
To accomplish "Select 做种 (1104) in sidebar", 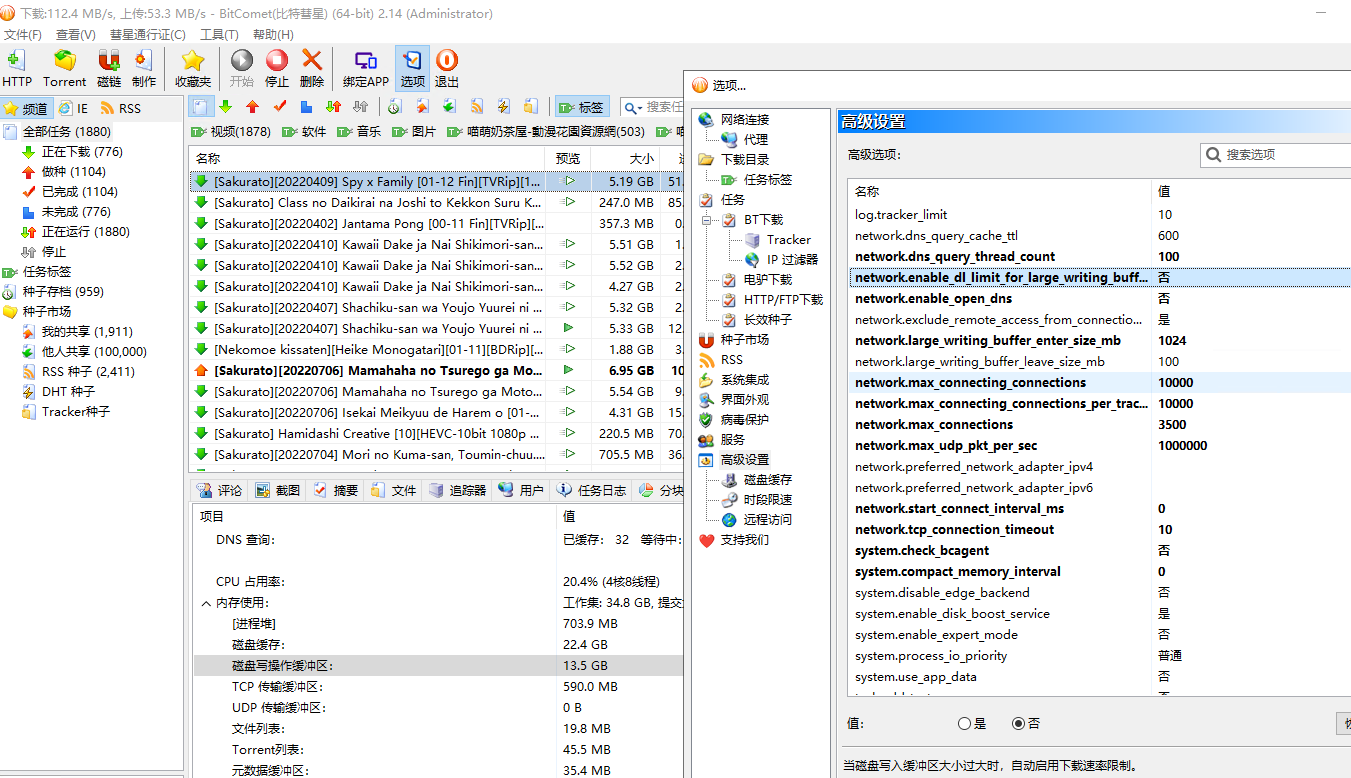I will tap(73, 172).
